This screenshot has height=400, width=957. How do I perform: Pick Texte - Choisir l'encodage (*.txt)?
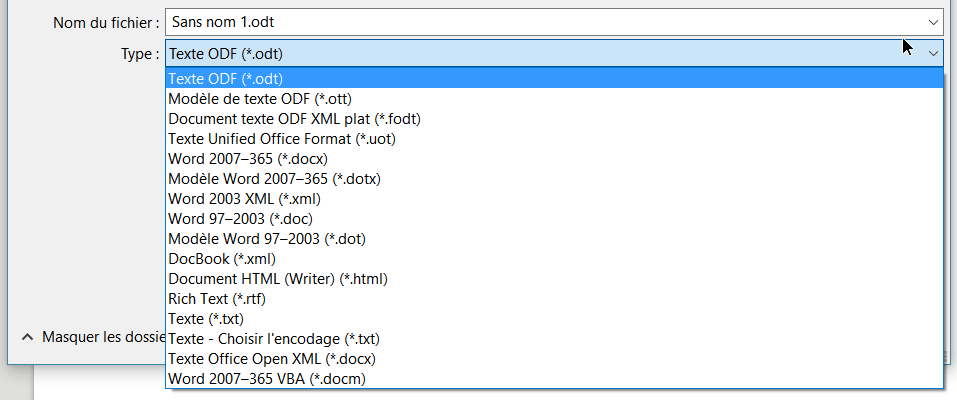point(554,339)
